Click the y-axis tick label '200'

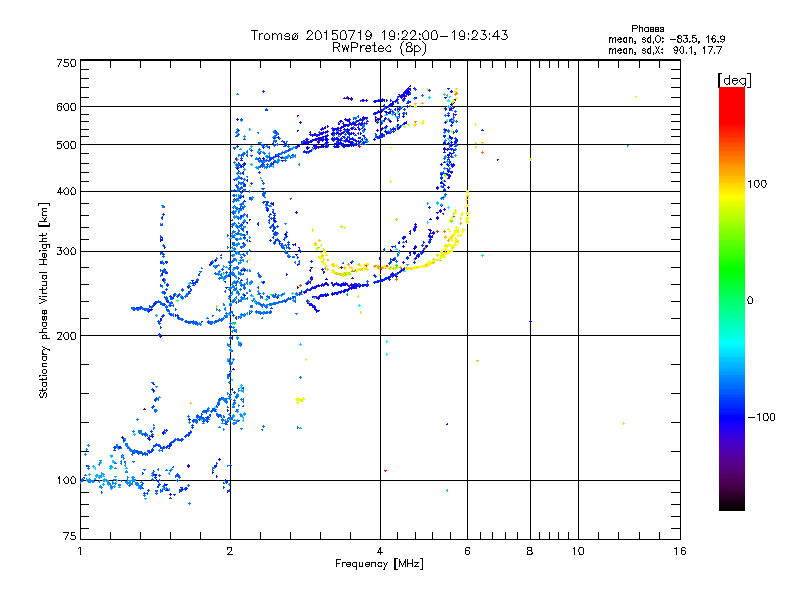click(x=67, y=336)
